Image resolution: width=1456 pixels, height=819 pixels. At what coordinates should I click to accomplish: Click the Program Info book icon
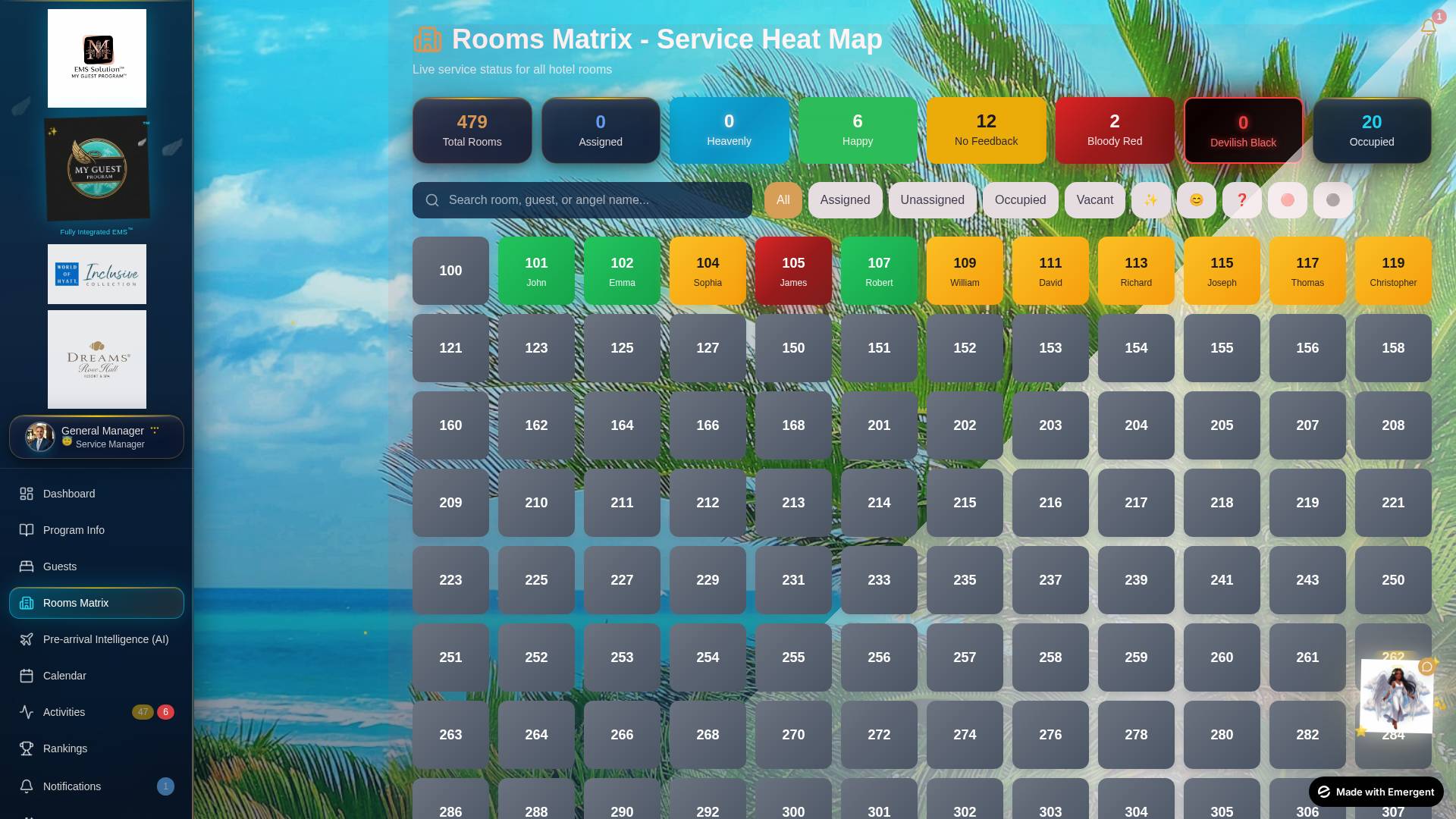click(x=27, y=530)
